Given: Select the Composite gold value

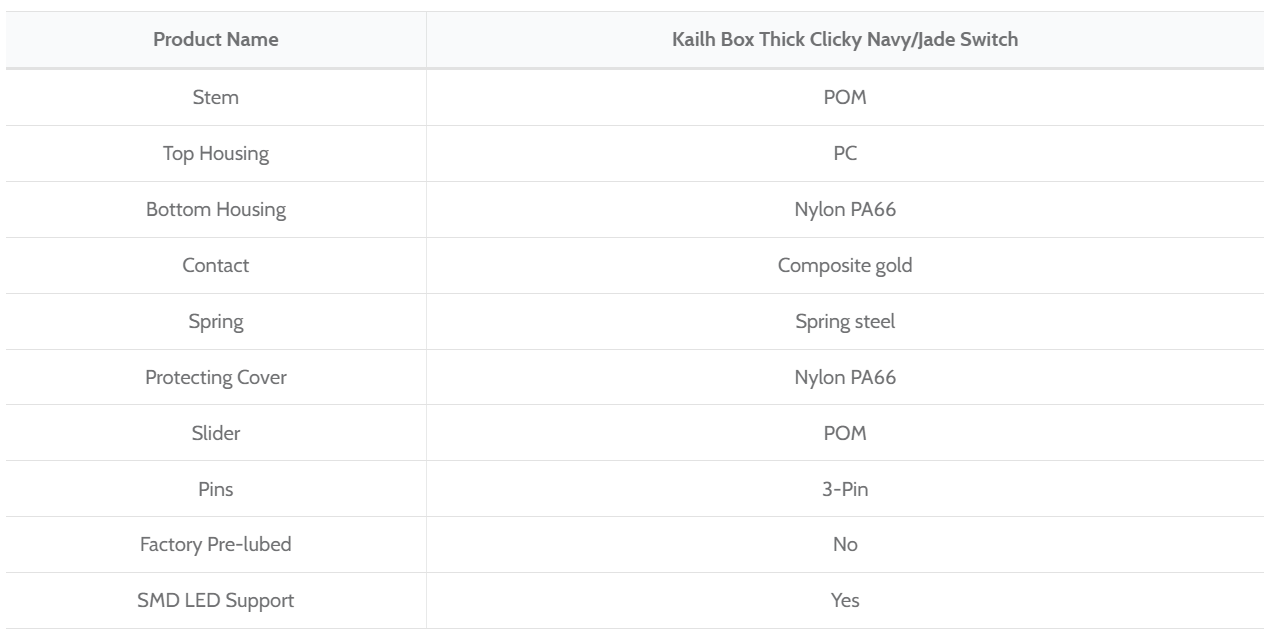Looking at the screenshot, I should [x=845, y=265].
